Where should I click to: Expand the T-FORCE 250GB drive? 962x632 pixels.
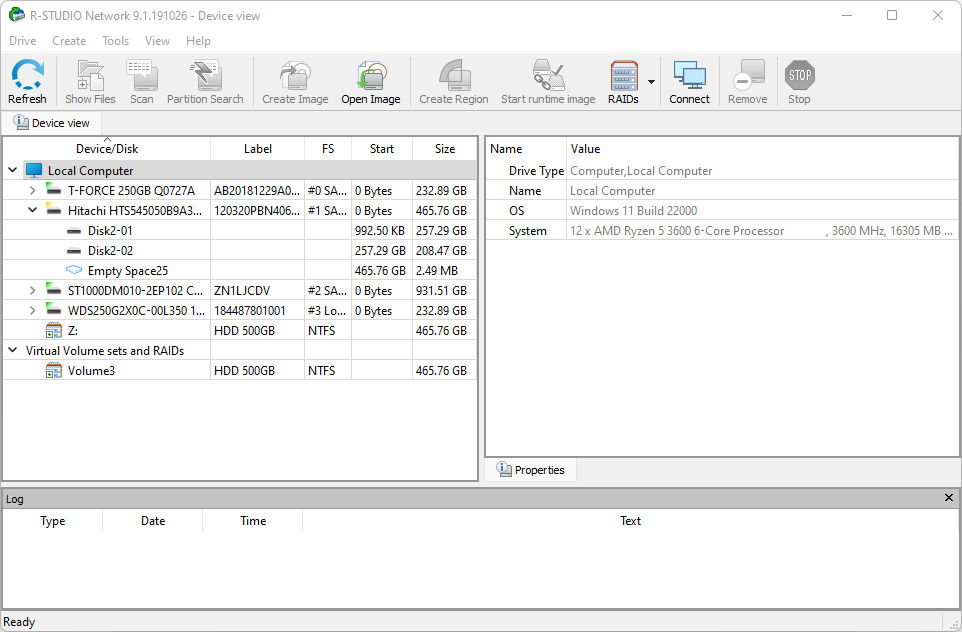point(32,190)
